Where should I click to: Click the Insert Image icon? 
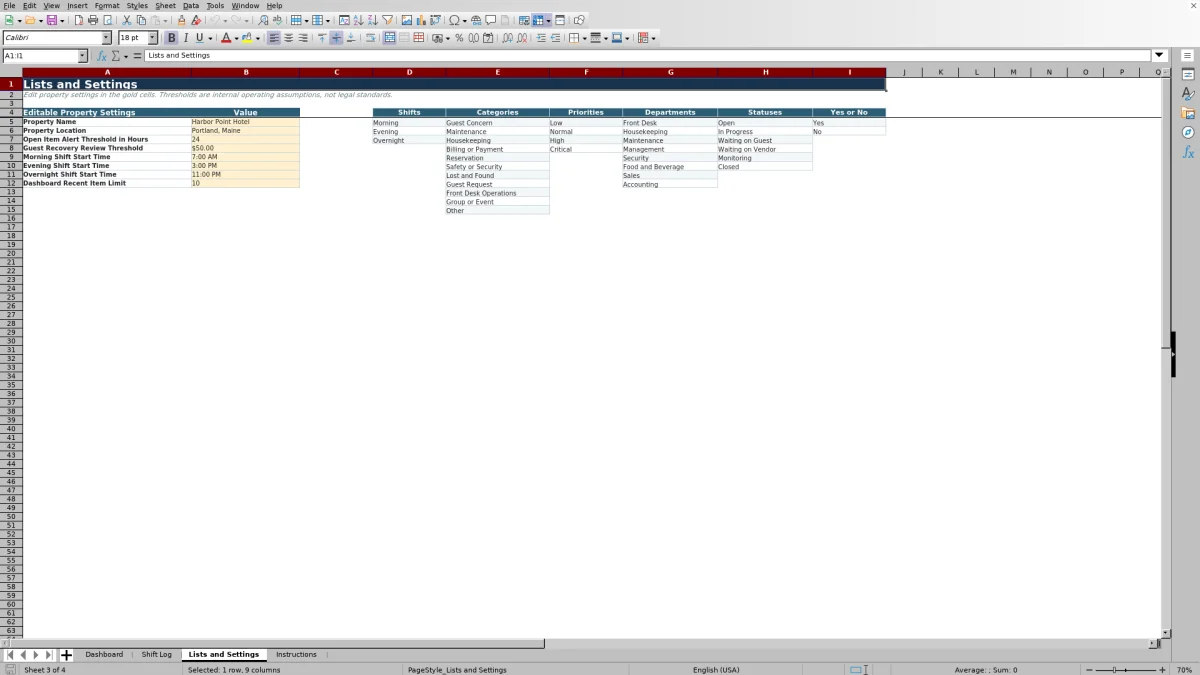coord(407,20)
